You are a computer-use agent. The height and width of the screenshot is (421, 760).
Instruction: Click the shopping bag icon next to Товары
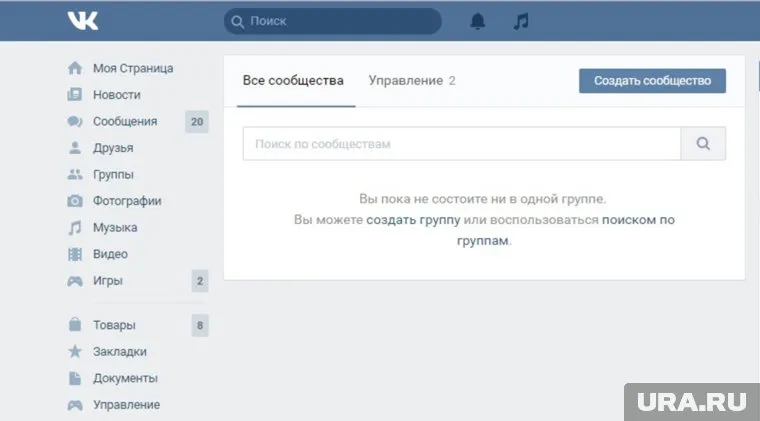[75, 324]
